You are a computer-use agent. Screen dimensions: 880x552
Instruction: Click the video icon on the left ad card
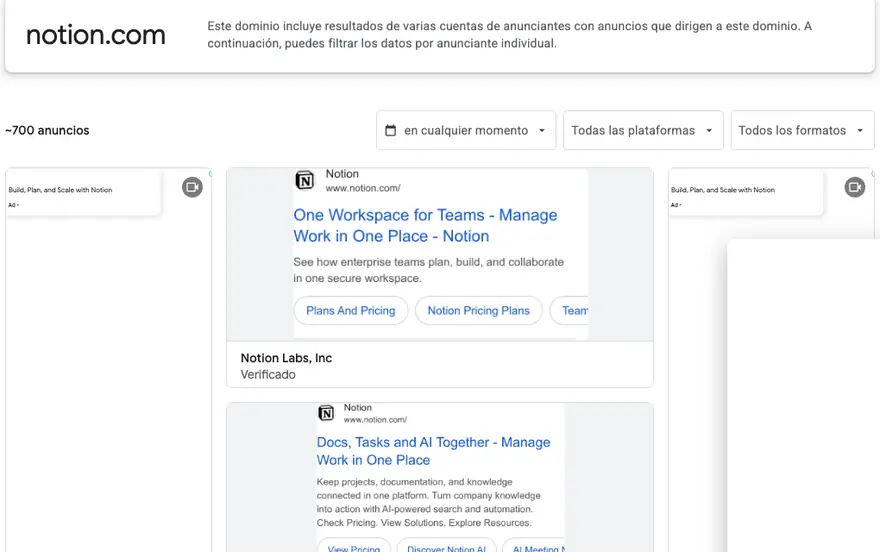pyautogui.click(x=192, y=187)
